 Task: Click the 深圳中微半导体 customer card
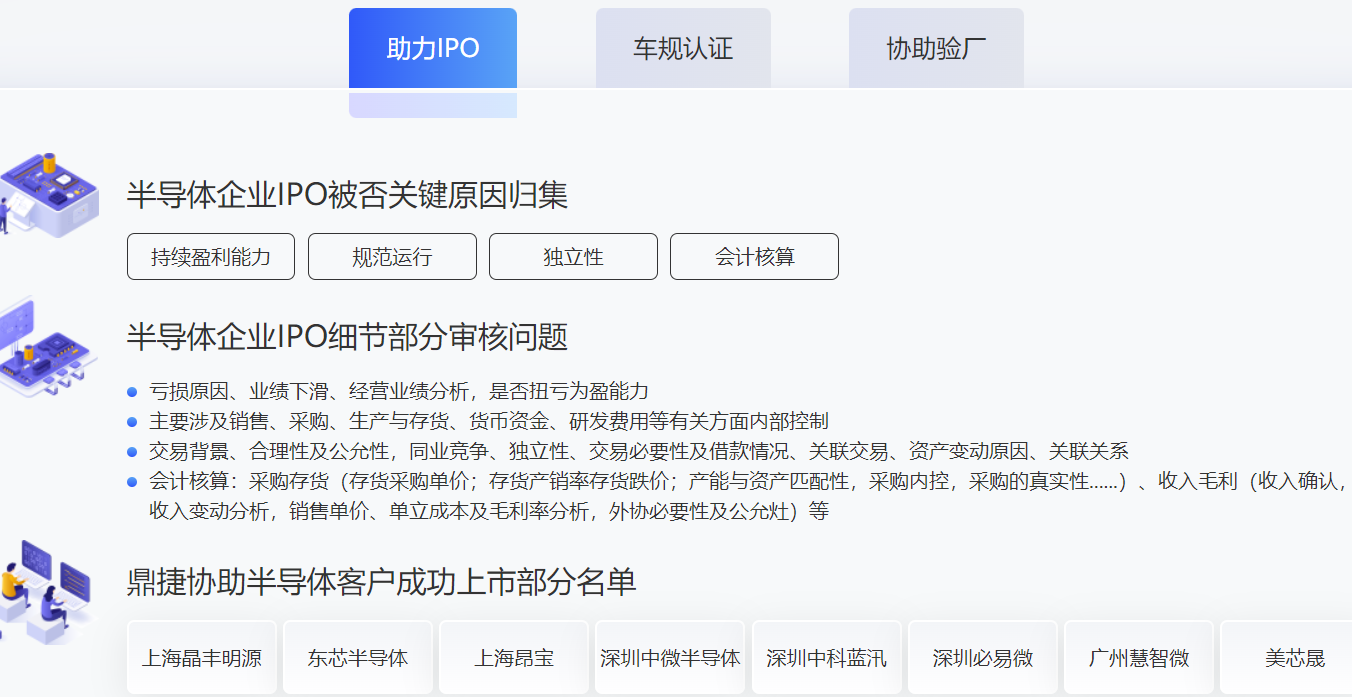pos(670,658)
